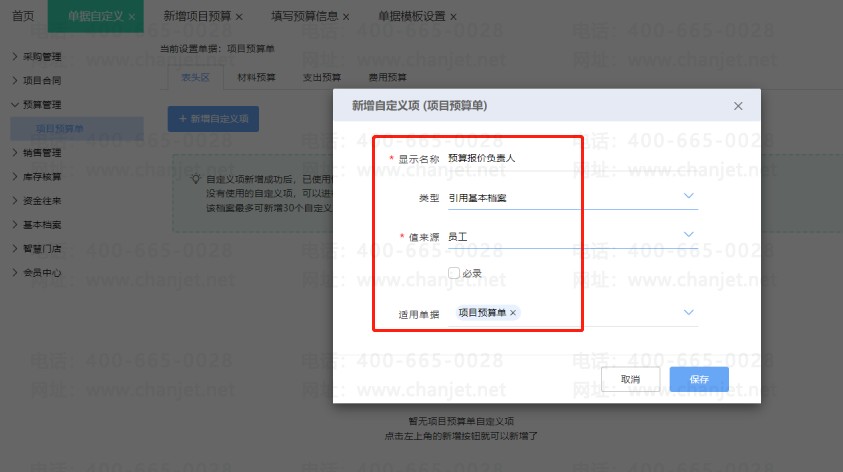Open the 值来源 dropdown arrow
This screenshot has width=843, height=472.
(x=688, y=234)
